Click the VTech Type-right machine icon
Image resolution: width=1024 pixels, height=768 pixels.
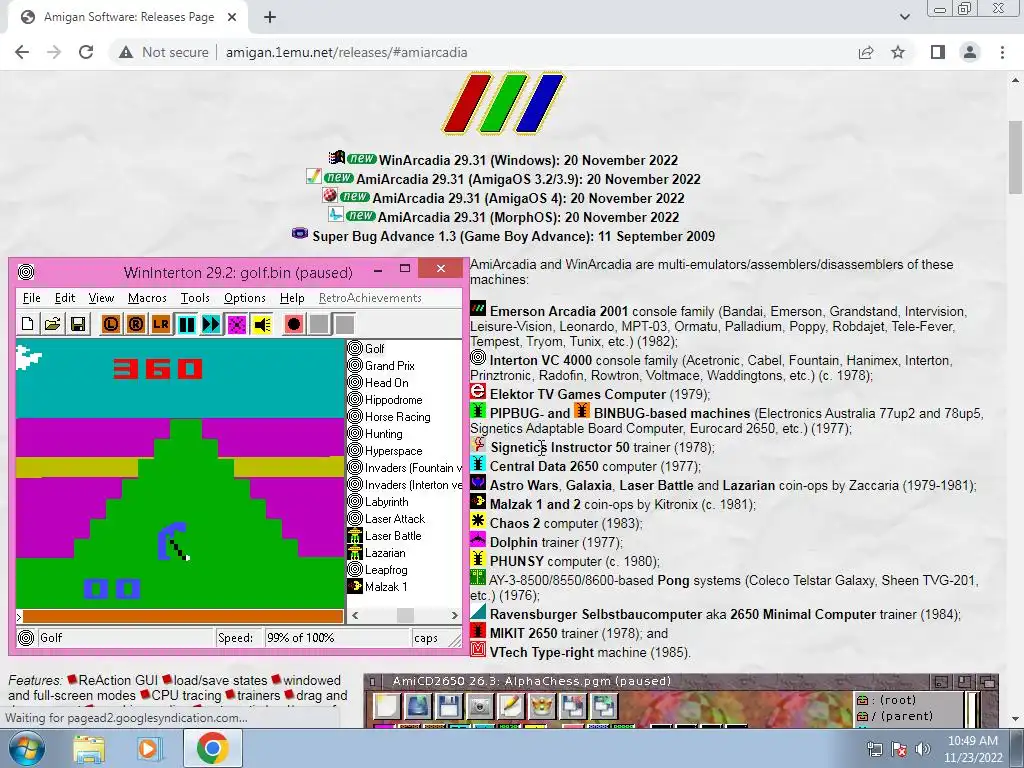pyautogui.click(x=478, y=650)
